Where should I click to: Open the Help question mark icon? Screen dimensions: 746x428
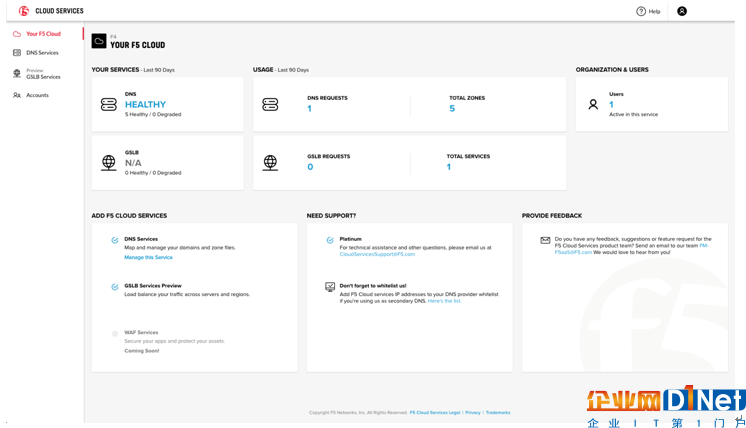(x=641, y=11)
